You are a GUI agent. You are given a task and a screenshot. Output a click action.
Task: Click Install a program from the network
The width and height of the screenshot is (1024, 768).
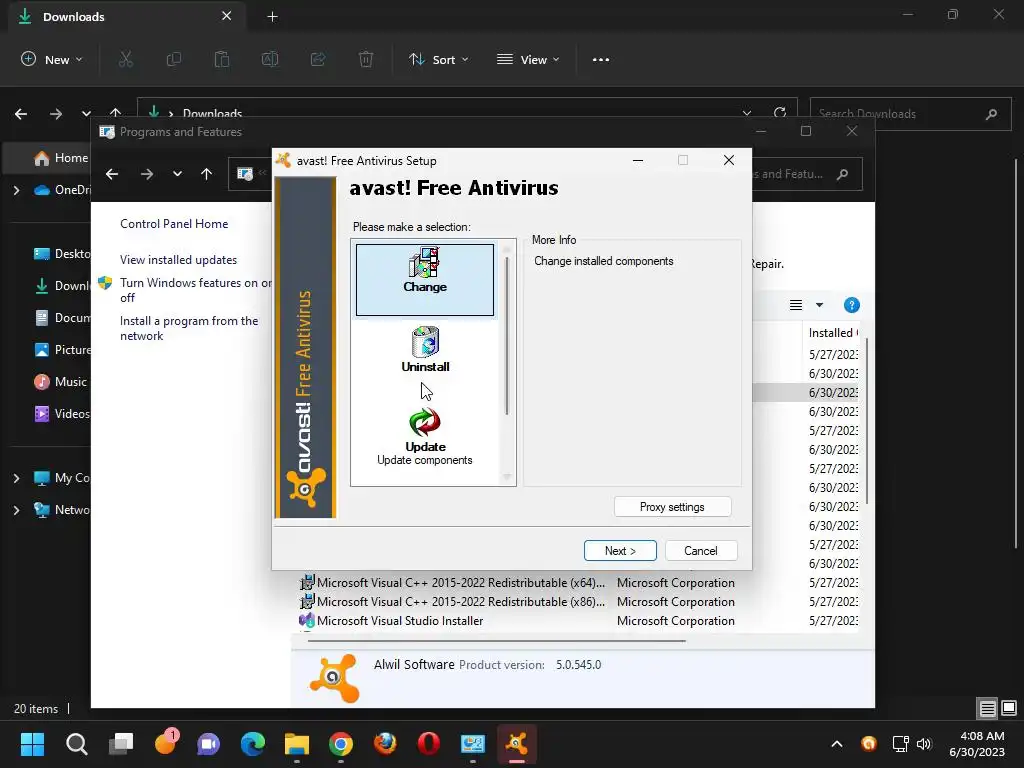pyautogui.click(x=189, y=328)
